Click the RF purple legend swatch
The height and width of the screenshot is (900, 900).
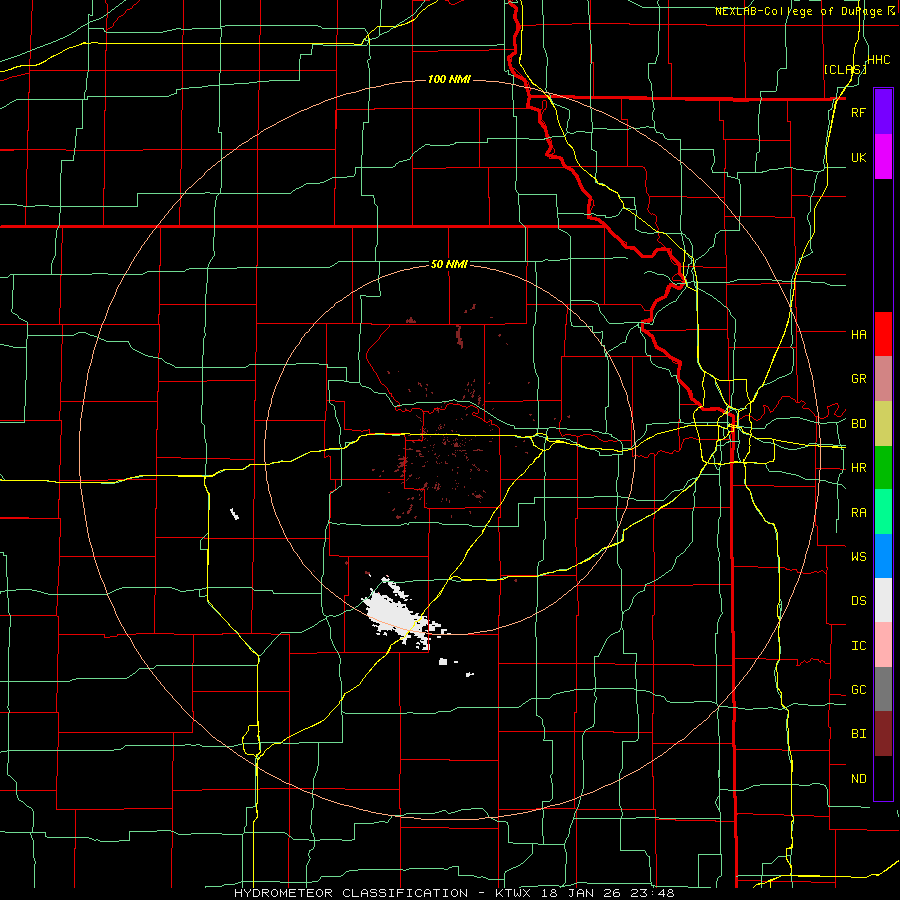click(883, 112)
